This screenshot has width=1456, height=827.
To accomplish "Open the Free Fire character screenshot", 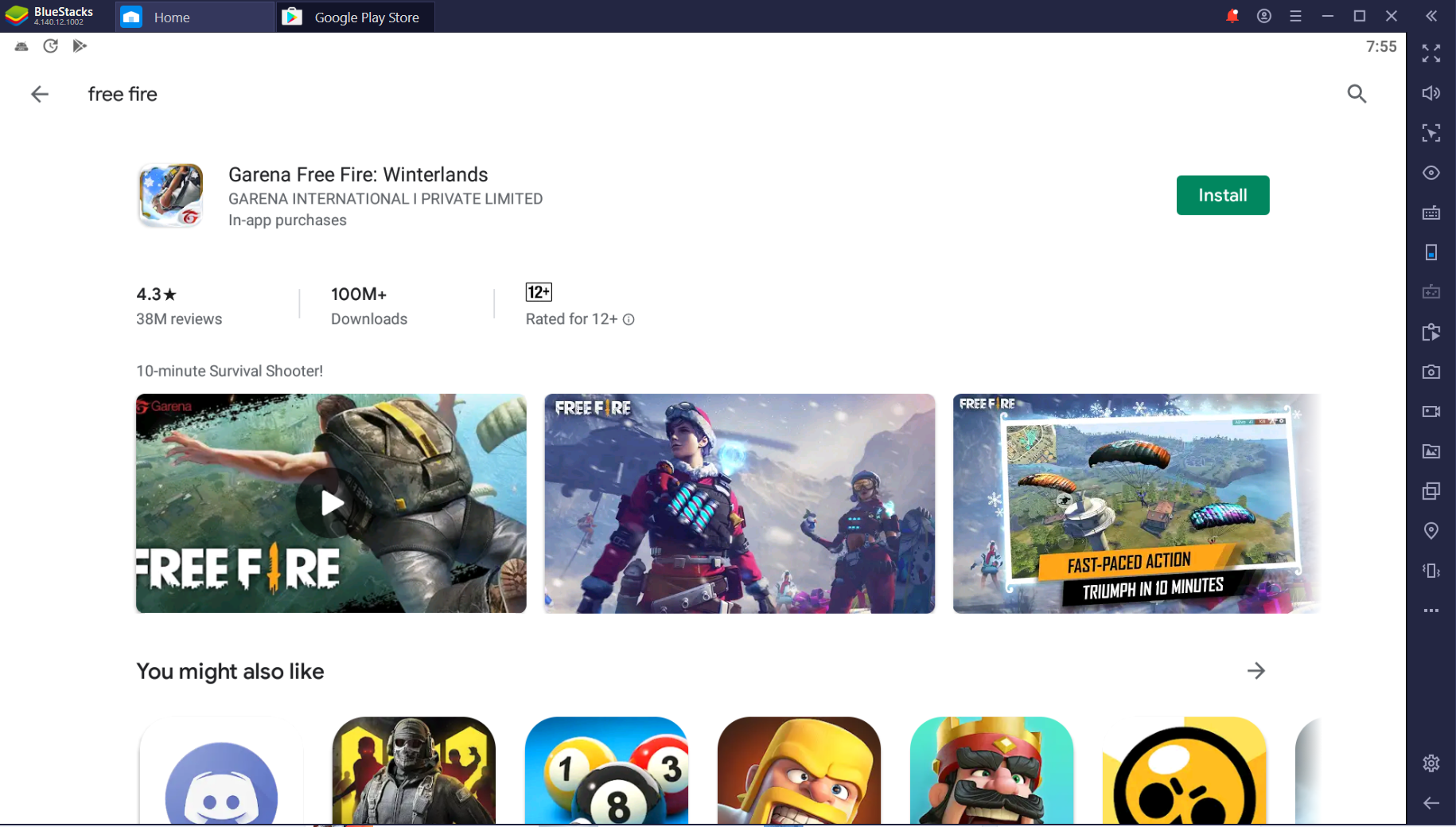I will click(x=740, y=503).
